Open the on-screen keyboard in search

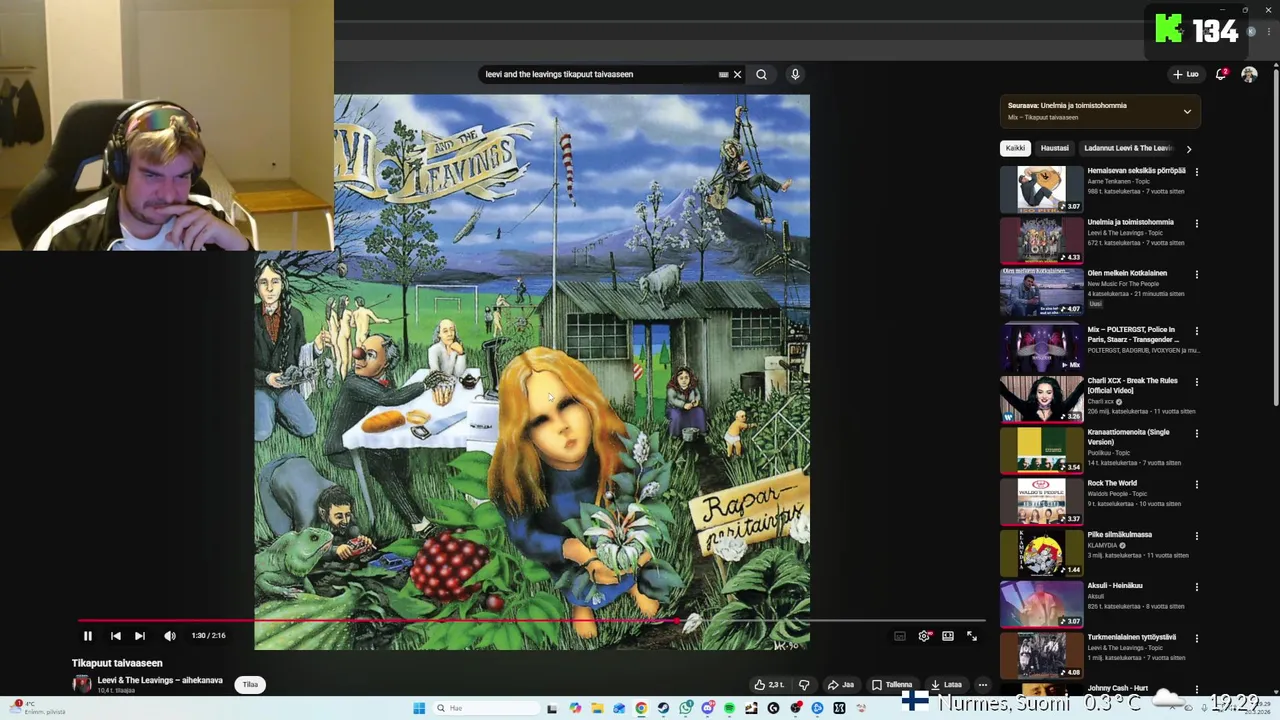click(x=723, y=74)
